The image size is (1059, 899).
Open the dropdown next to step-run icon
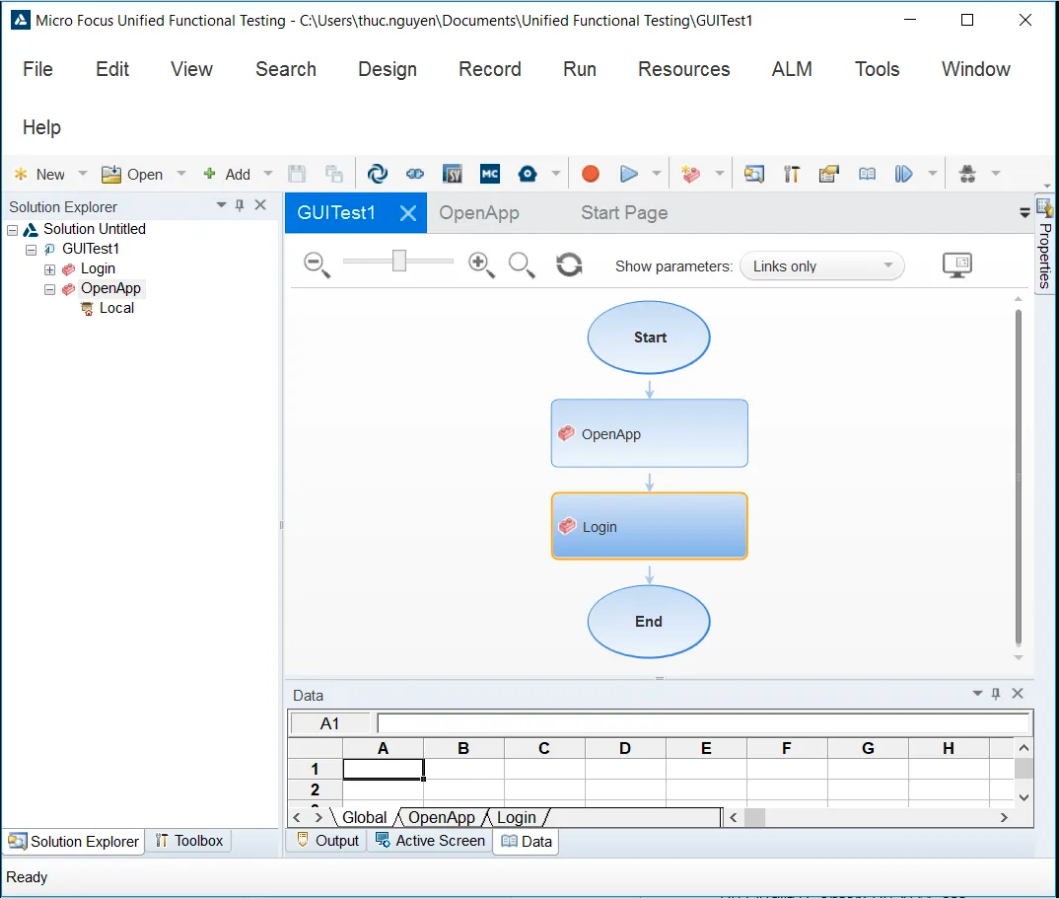[933, 174]
